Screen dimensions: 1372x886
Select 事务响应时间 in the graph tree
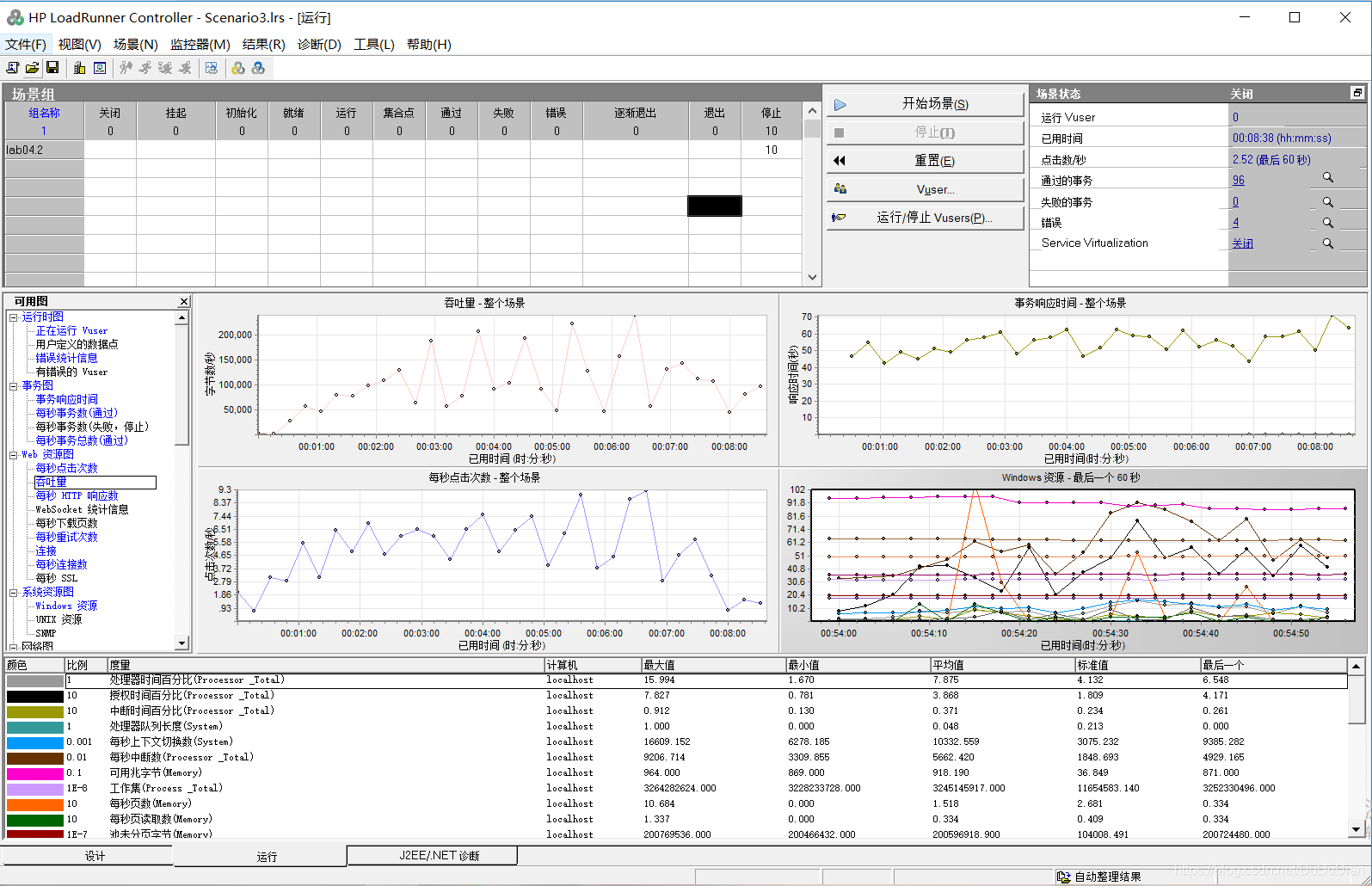coord(66,400)
